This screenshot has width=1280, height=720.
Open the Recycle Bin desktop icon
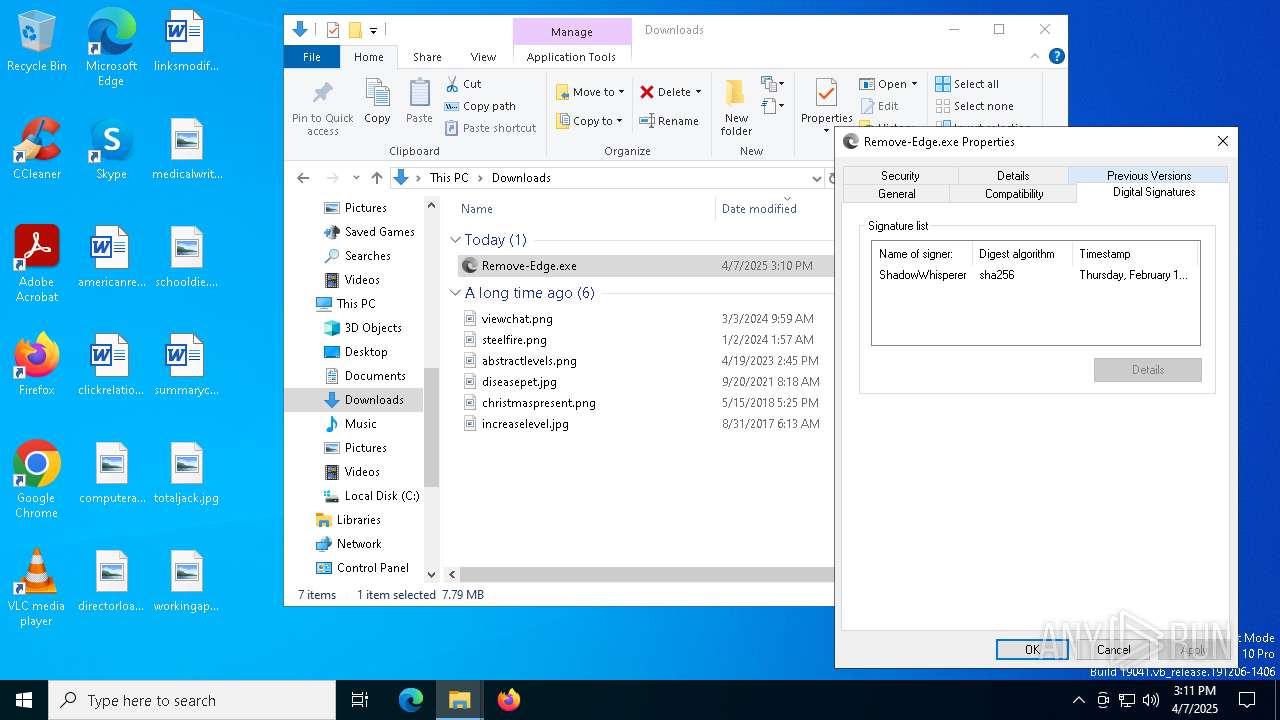pos(37,42)
